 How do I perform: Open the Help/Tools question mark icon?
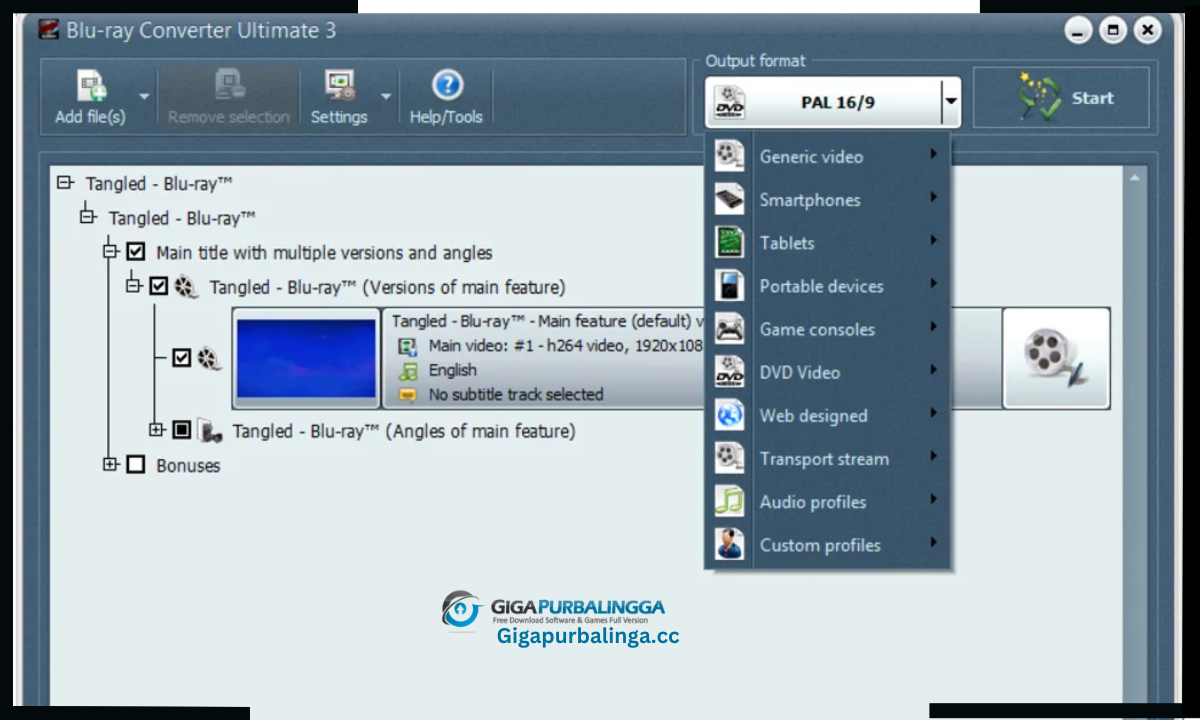(x=446, y=85)
